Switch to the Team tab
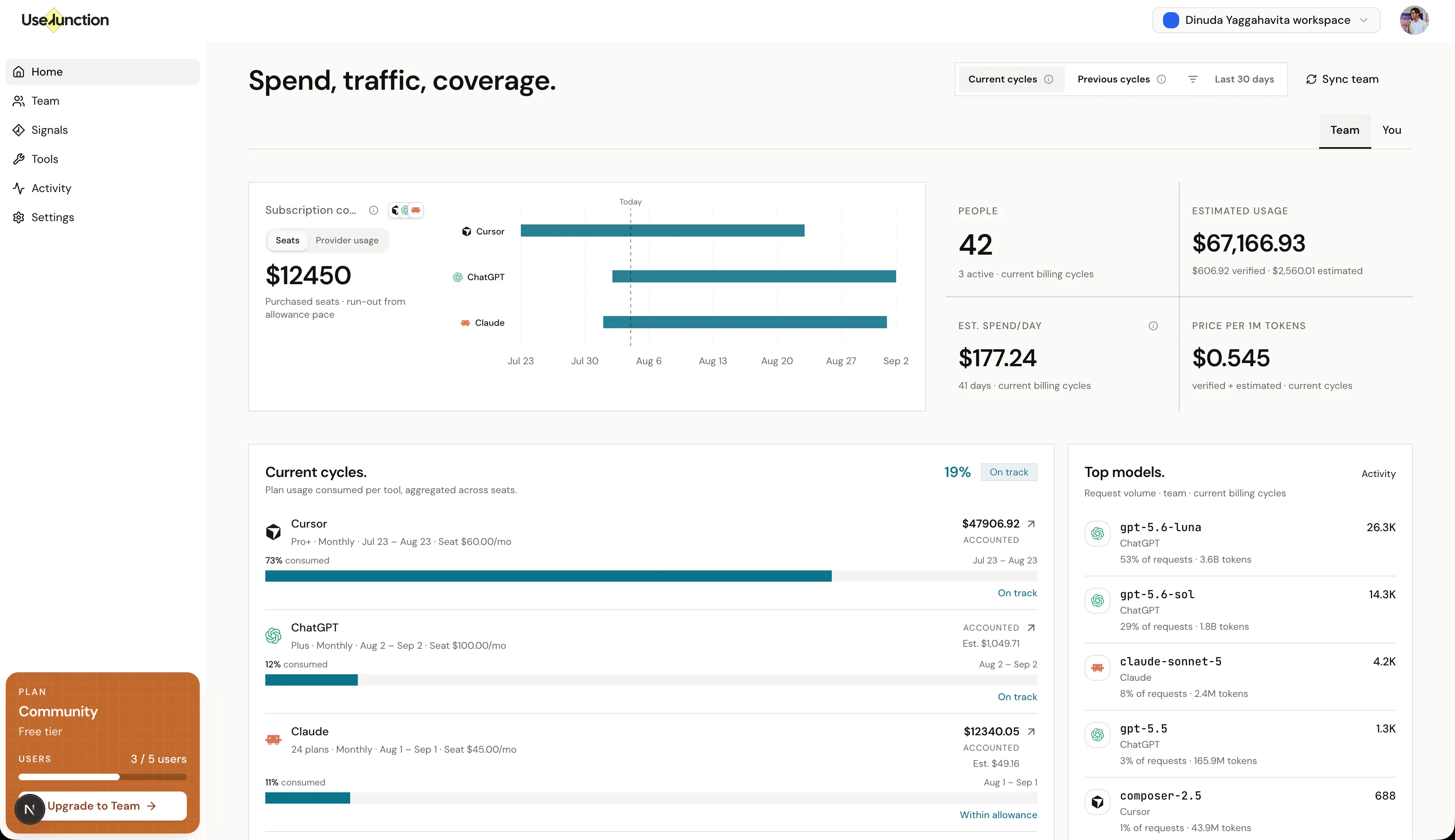The height and width of the screenshot is (840, 1455). pyautogui.click(x=1345, y=131)
